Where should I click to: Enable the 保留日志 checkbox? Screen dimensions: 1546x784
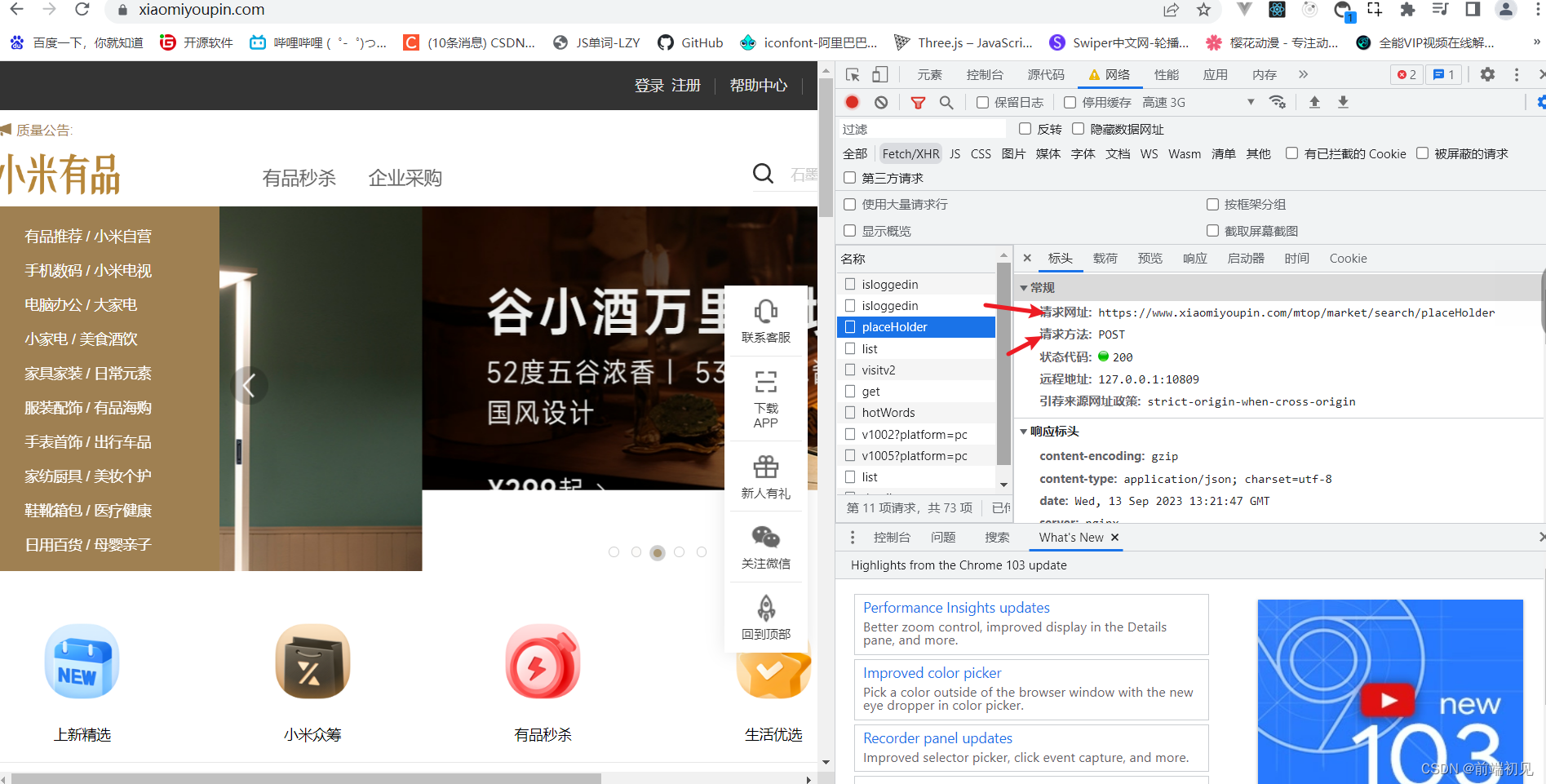click(983, 103)
